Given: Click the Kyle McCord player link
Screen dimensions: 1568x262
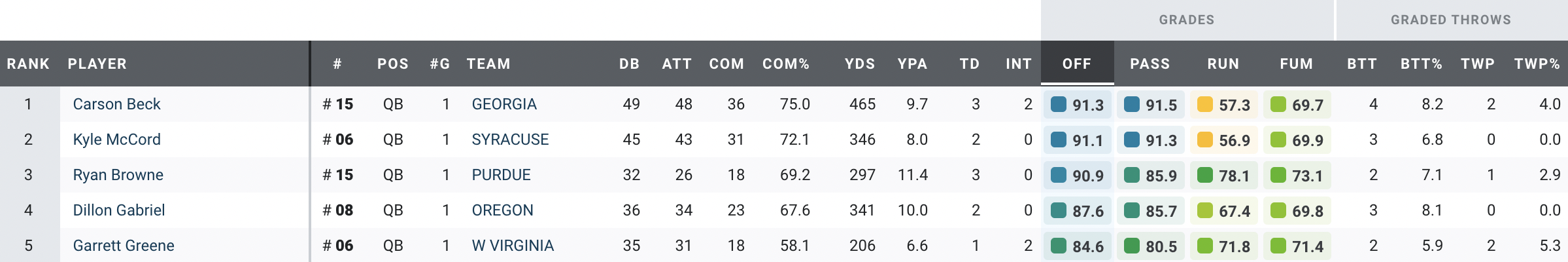Looking at the screenshot, I should coord(116,140).
